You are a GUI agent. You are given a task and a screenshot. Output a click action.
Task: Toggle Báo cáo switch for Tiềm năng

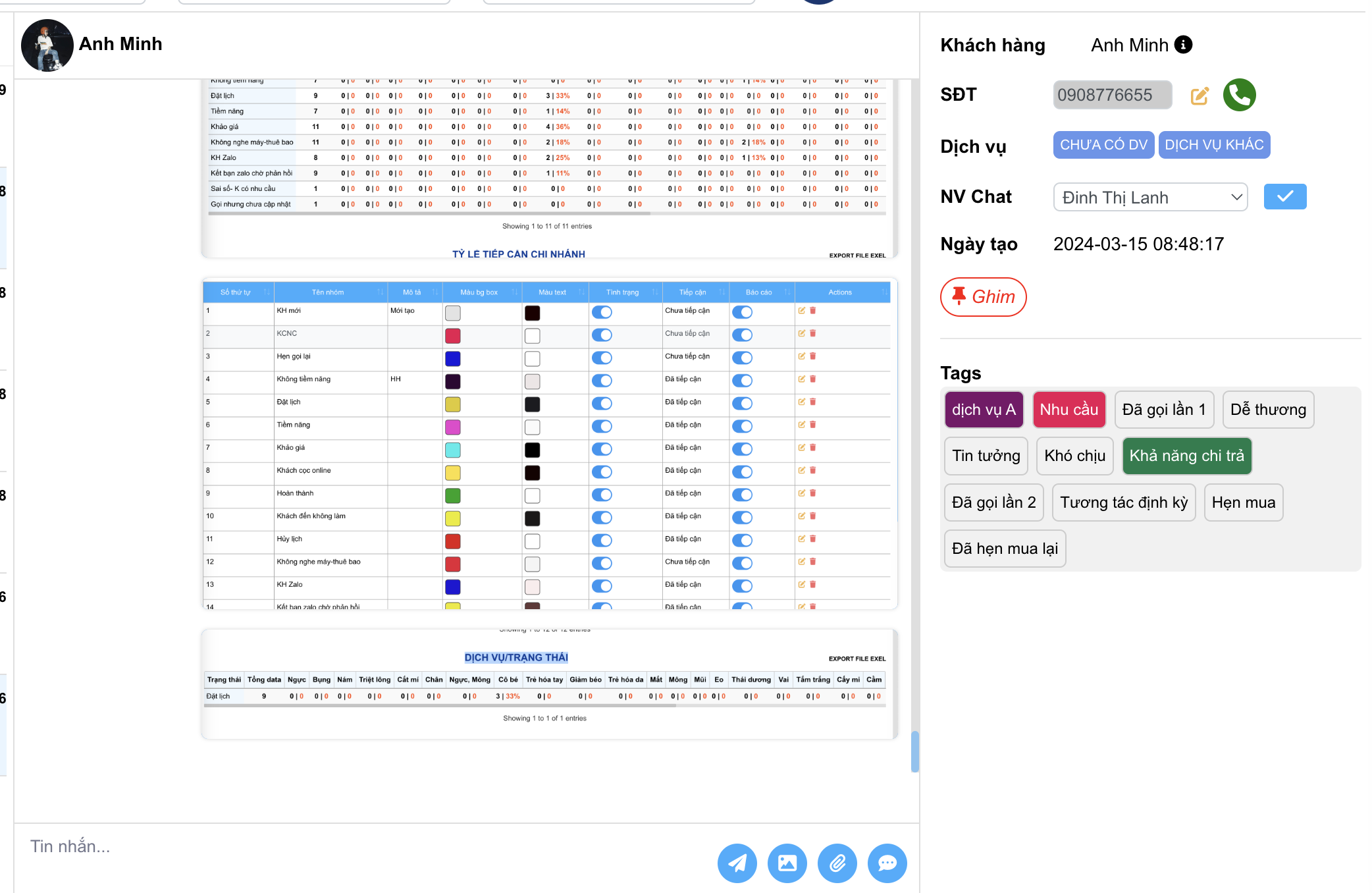click(742, 426)
